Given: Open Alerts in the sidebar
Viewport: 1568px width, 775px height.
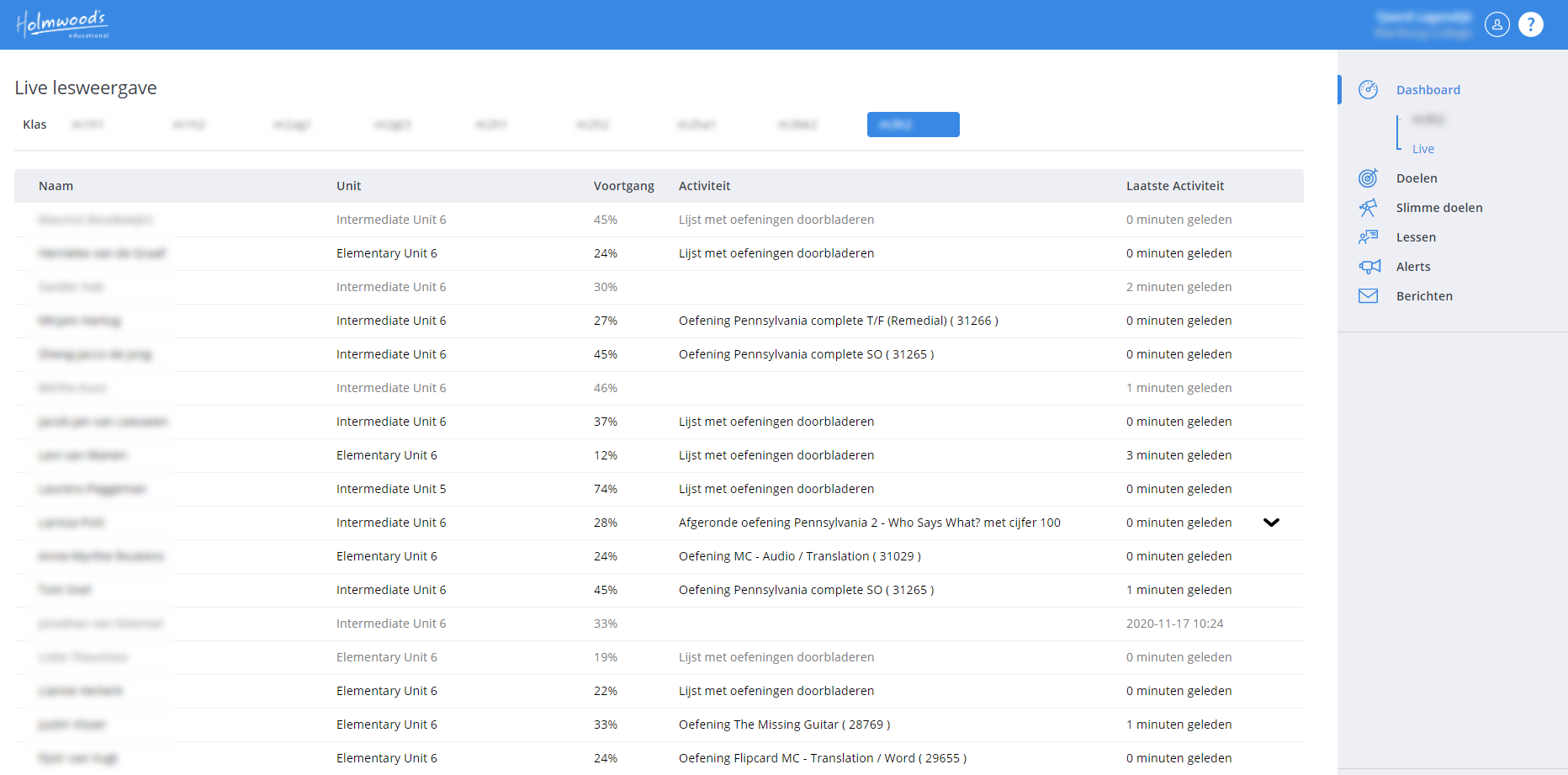Looking at the screenshot, I should point(1413,267).
